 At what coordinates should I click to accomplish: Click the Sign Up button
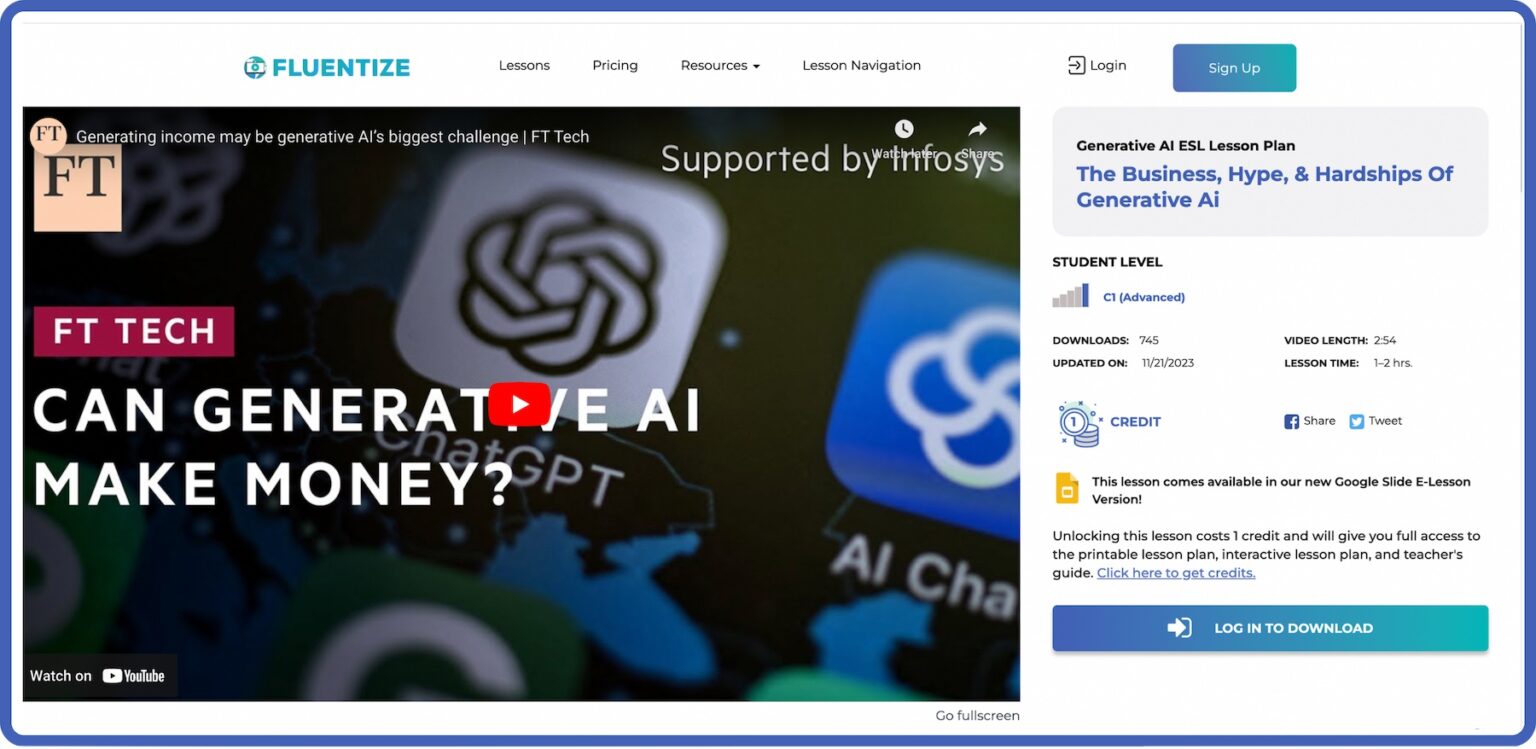[x=1234, y=68]
